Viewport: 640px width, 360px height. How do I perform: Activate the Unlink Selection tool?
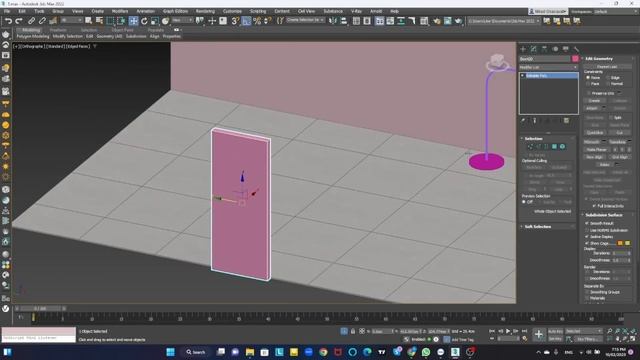pyautogui.click(x=42, y=21)
